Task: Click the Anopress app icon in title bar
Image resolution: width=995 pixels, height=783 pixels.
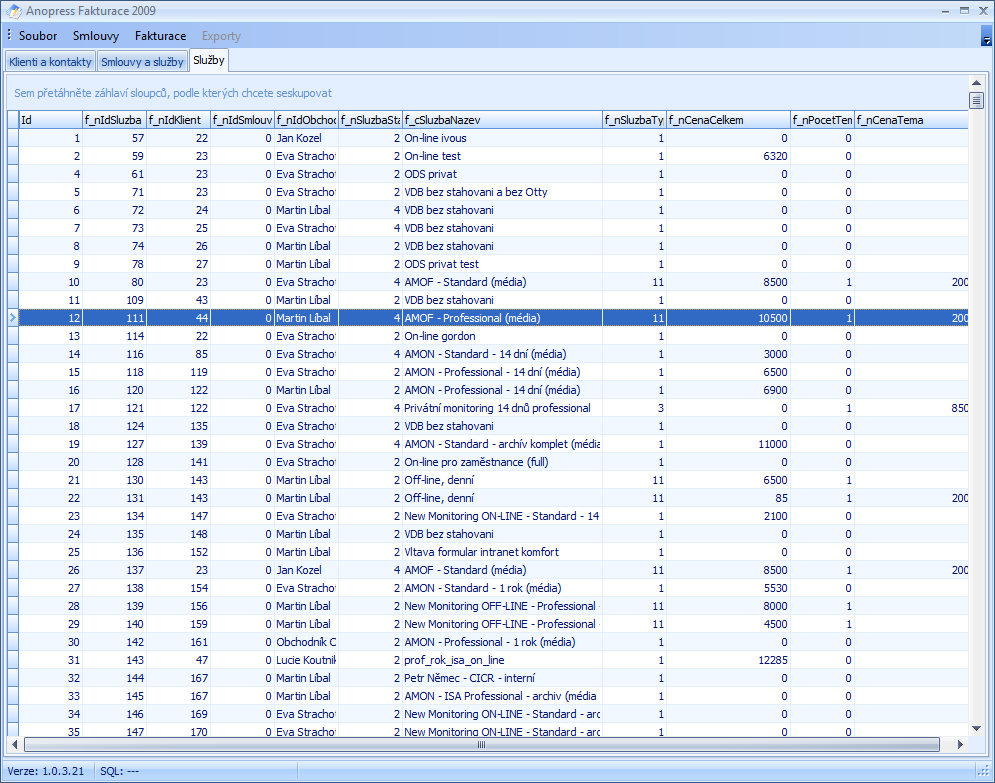Action: coord(14,11)
